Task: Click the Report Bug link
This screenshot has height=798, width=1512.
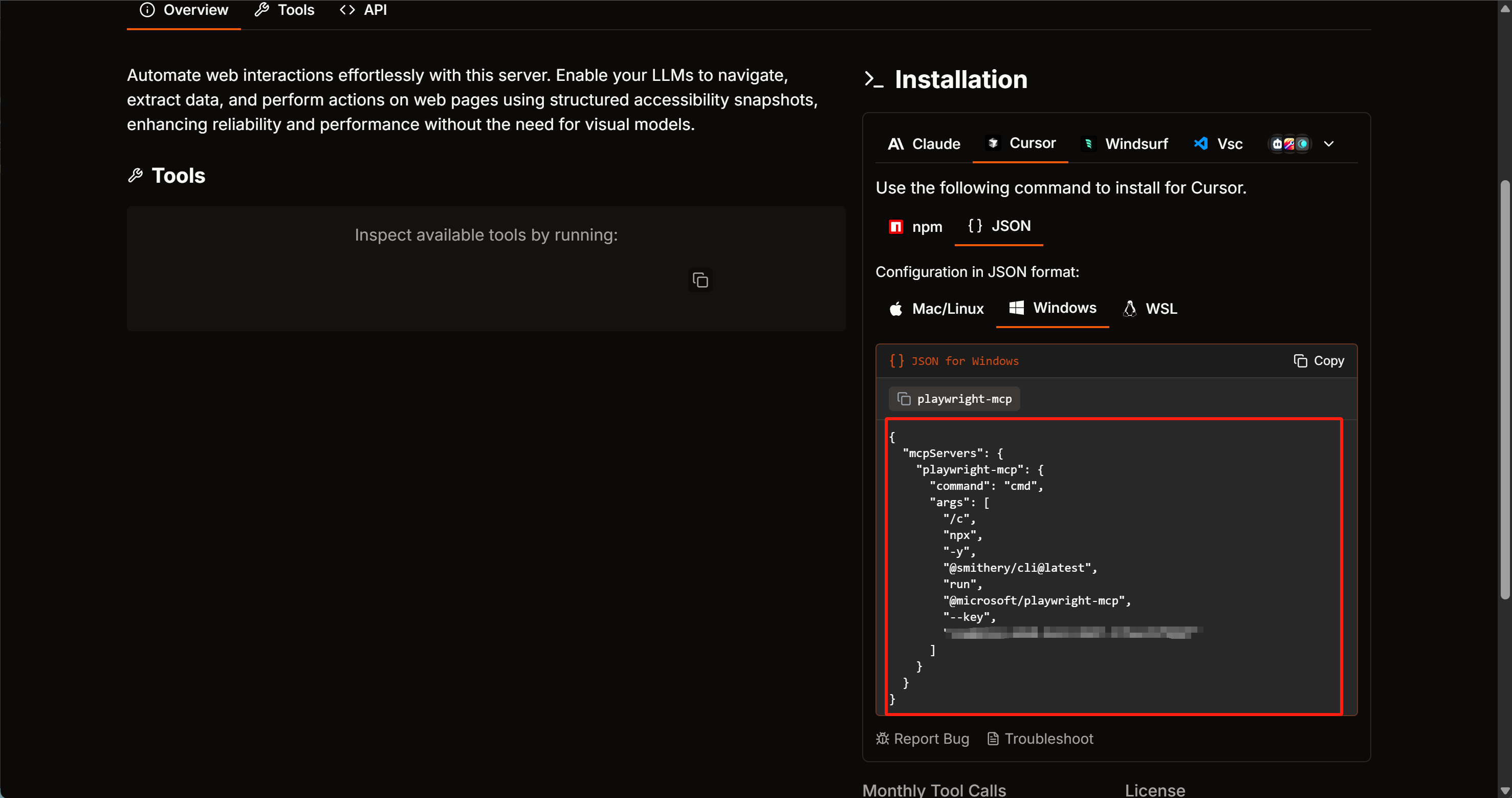Action: 923,739
